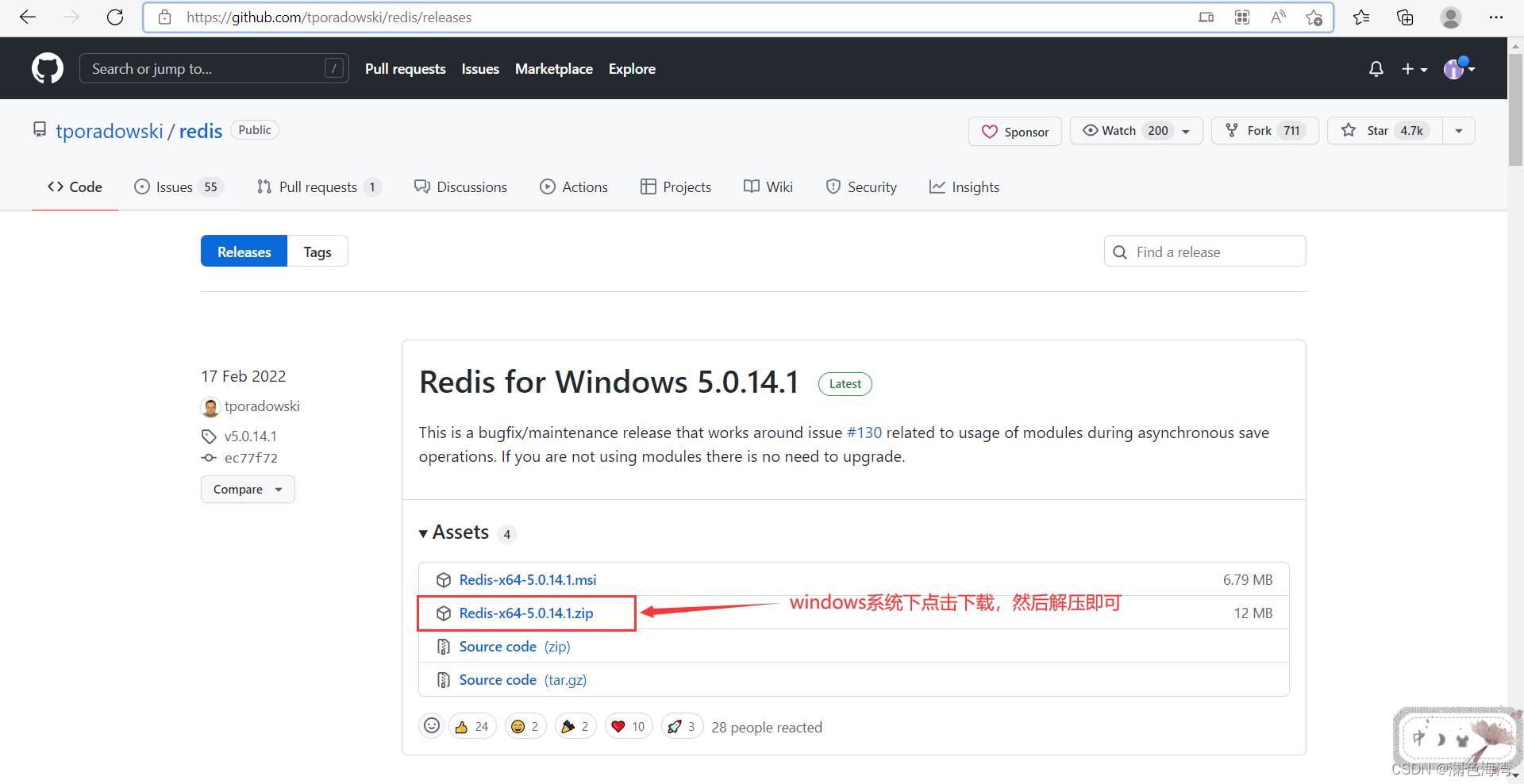Toggle heart reaction with 10
The height and width of the screenshot is (784, 1524).
[629, 726]
